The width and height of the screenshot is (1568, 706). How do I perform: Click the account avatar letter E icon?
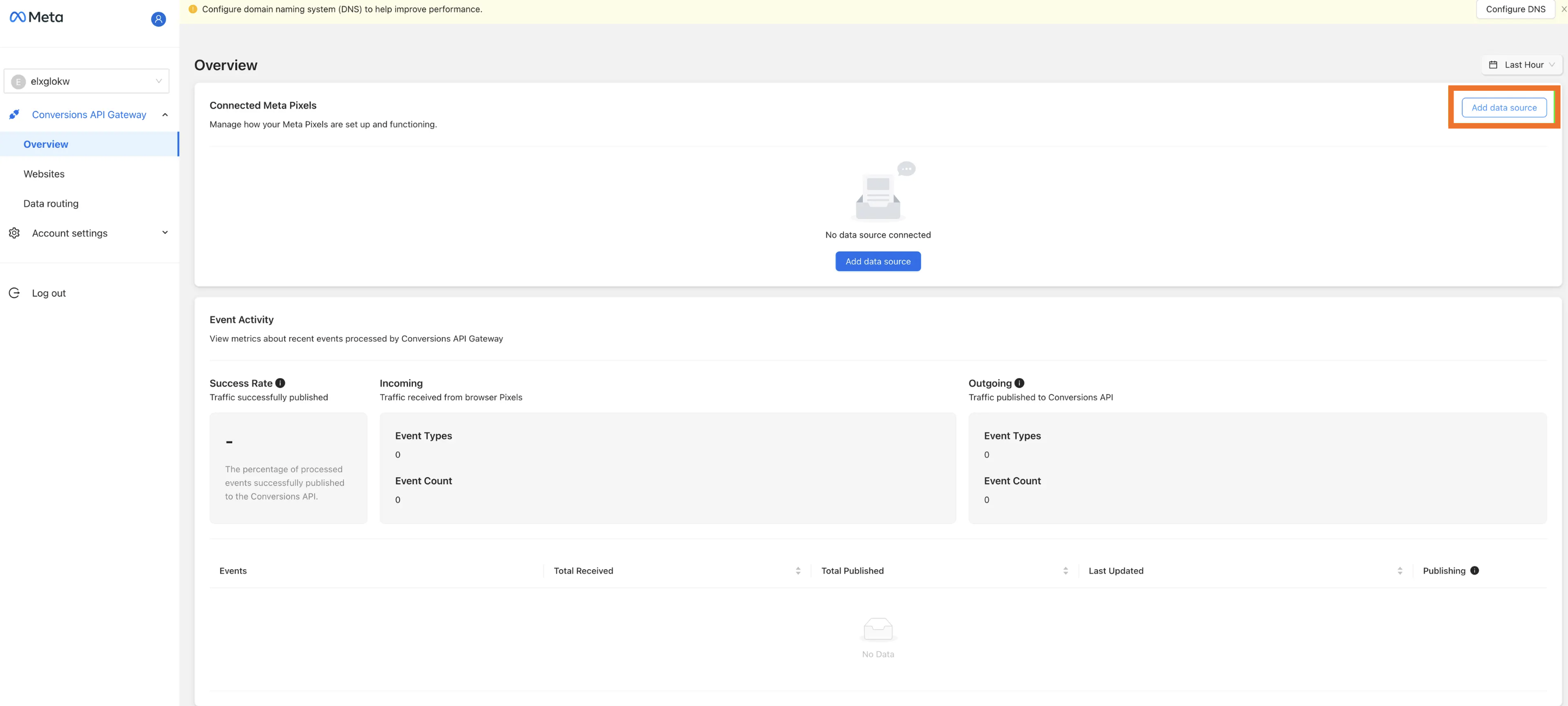(18, 82)
